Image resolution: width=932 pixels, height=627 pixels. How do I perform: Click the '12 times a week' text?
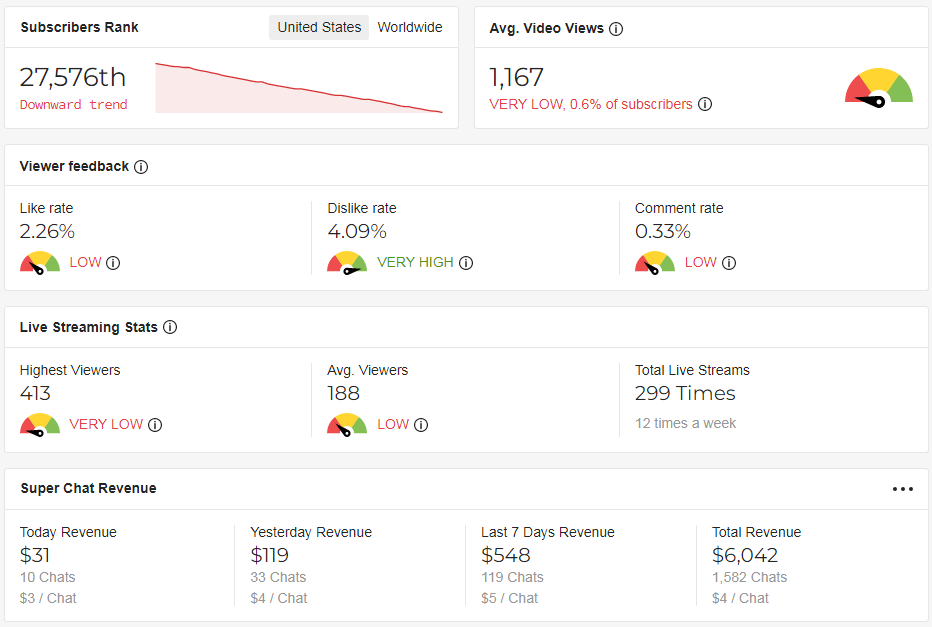pyautogui.click(x=685, y=423)
